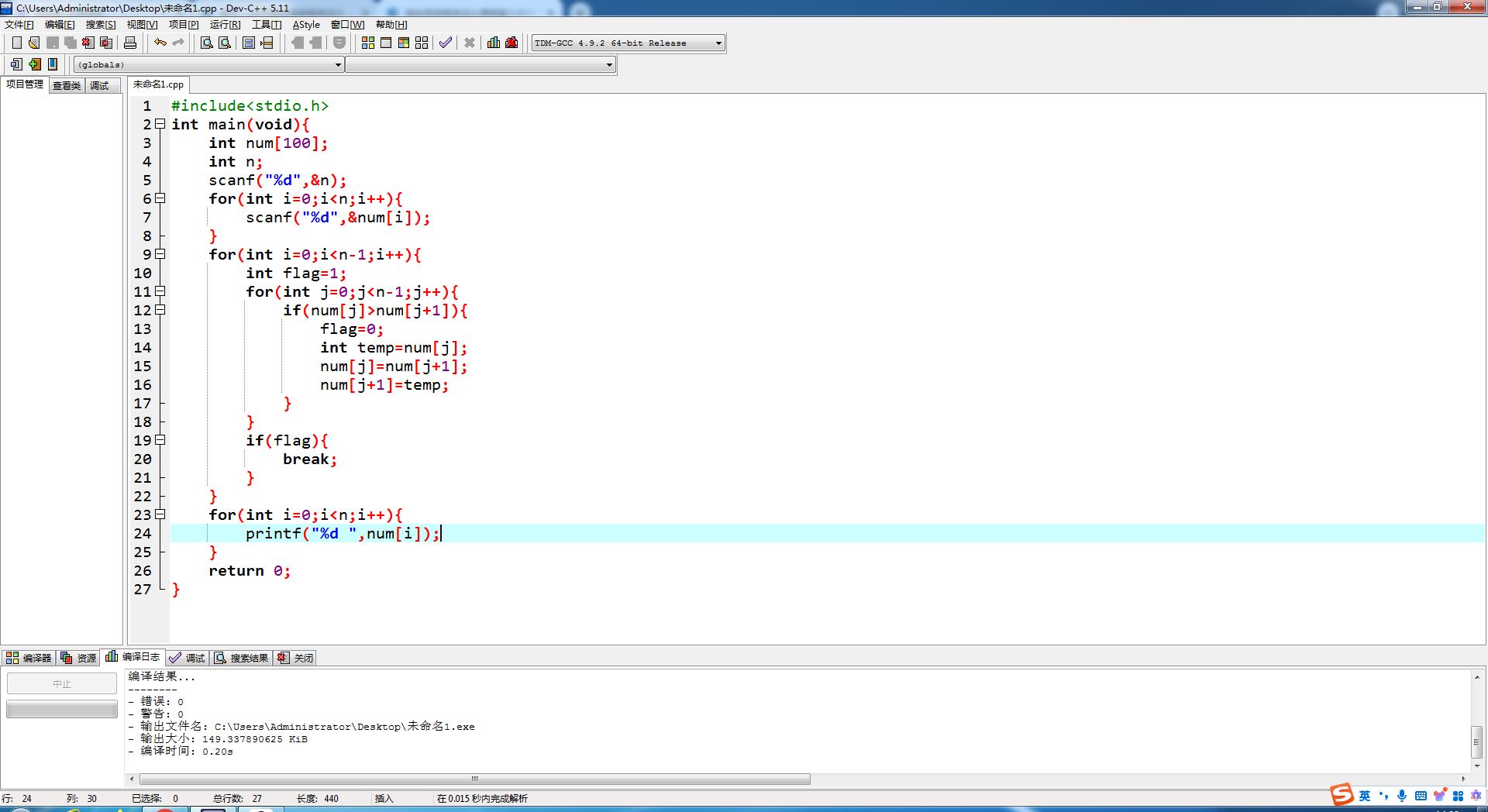The height and width of the screenshot is (812, 1488).
Task: Collapse the print loop fold at line 23
Action: (160, 514)
